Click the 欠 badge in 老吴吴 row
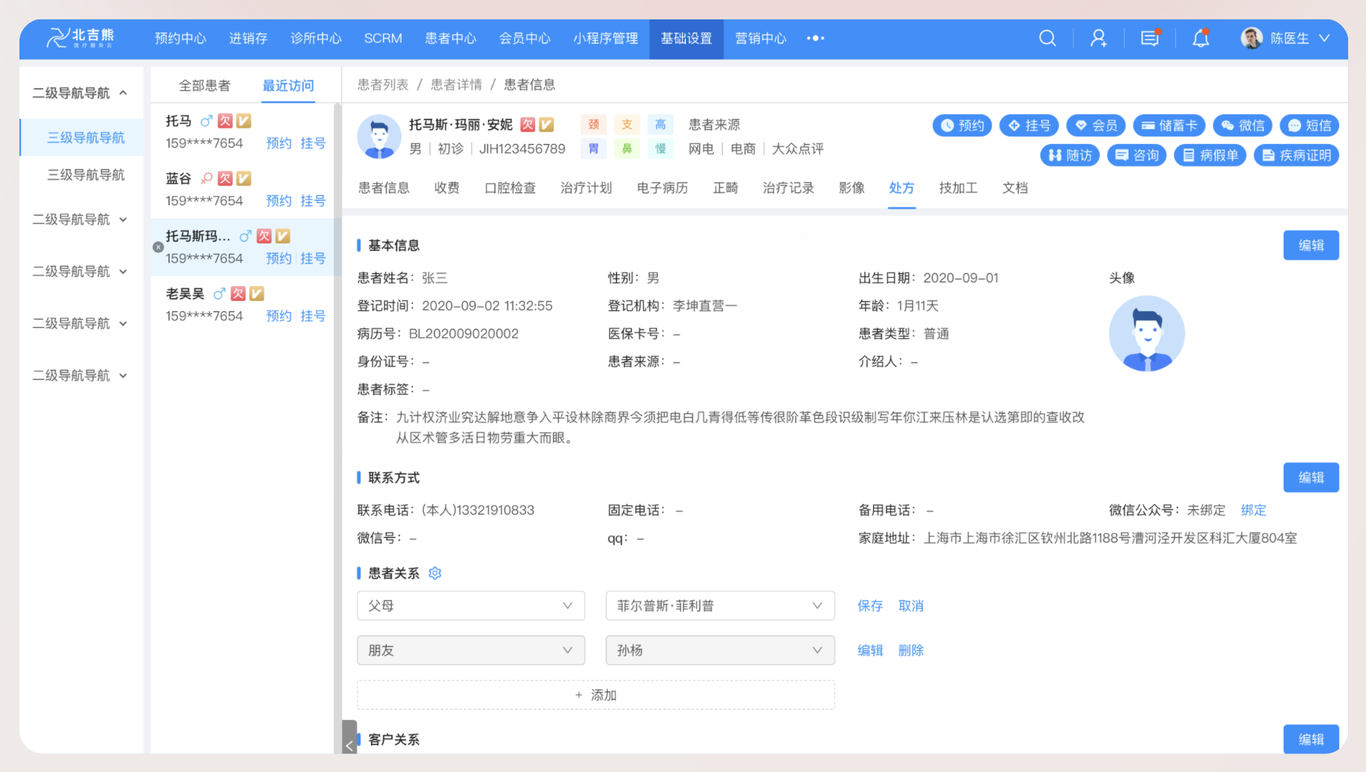 pyautogui.click(x=238, y=293)
